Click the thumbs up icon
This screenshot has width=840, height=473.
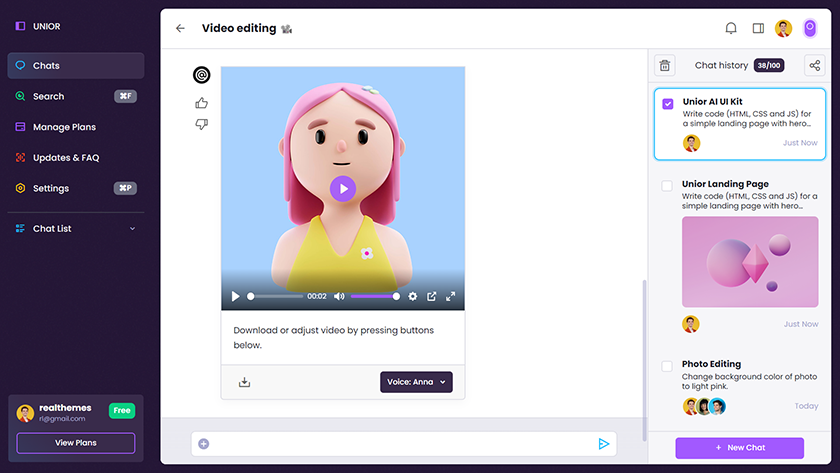[x=202, y=103]
